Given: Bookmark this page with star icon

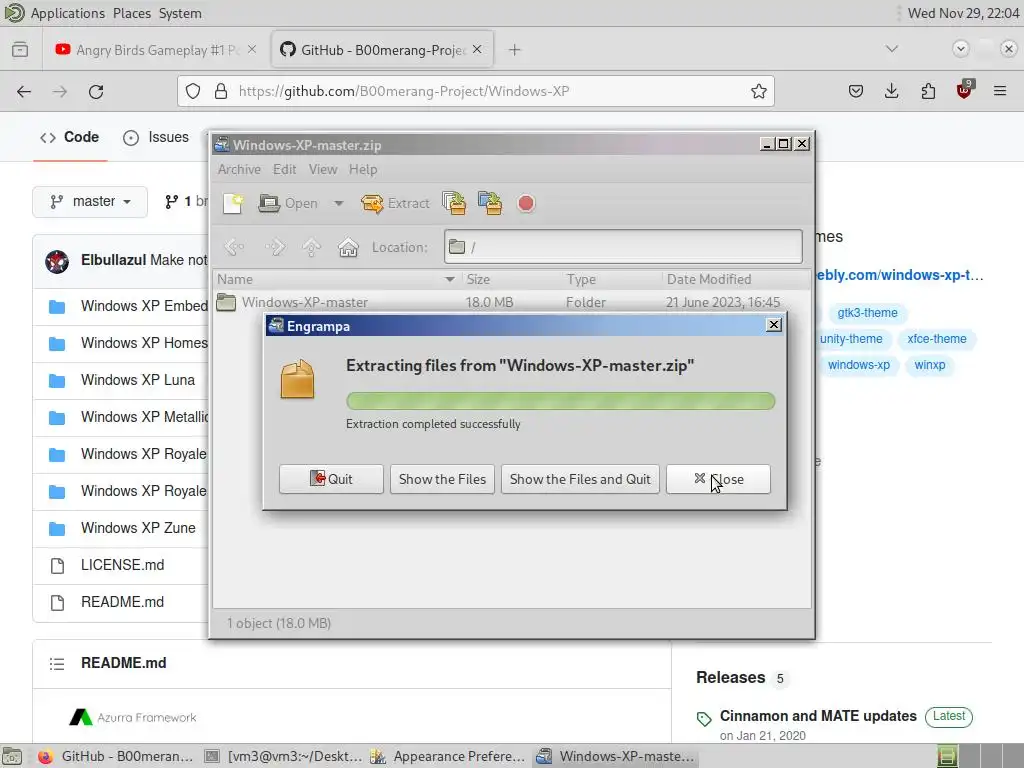Looking at the screenshot, I should [x=758, y=91].
